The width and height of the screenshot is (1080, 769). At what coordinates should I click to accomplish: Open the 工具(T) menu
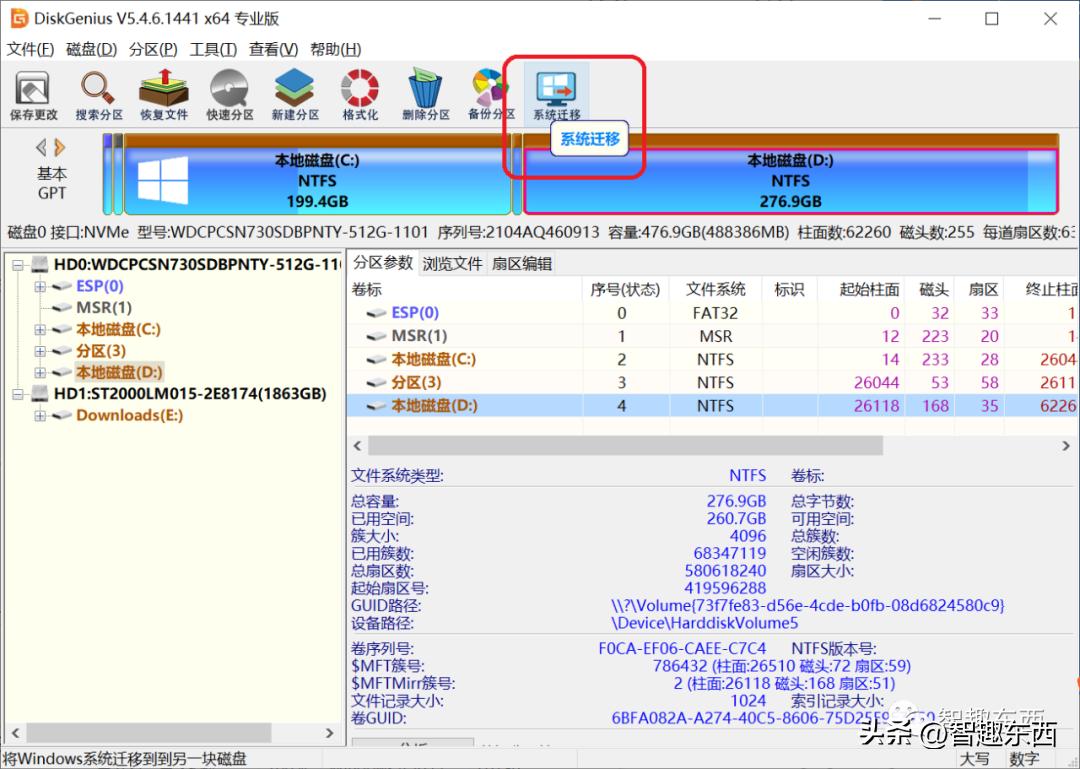tap(212, 49)
